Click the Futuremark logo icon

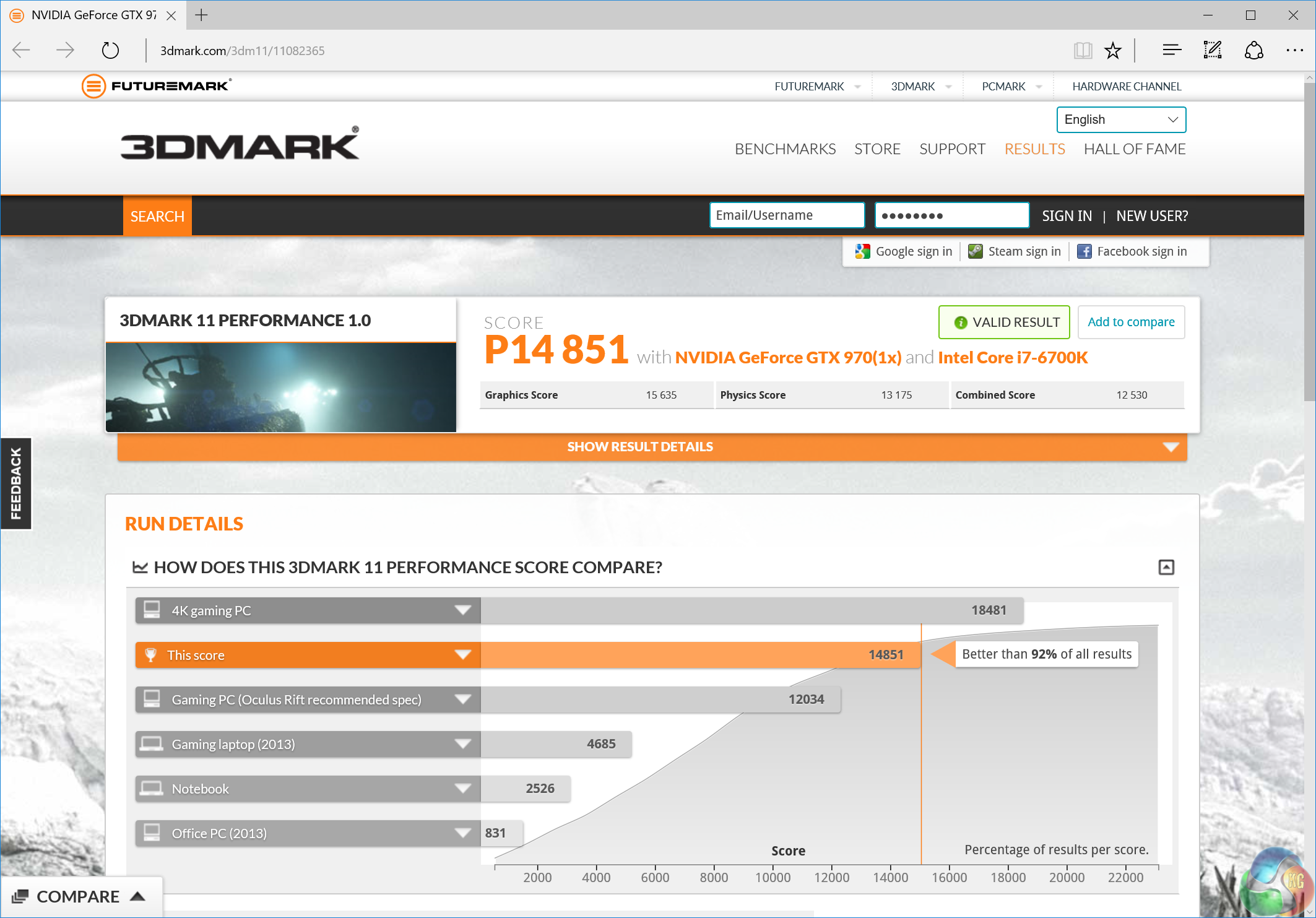coord(93,86)
